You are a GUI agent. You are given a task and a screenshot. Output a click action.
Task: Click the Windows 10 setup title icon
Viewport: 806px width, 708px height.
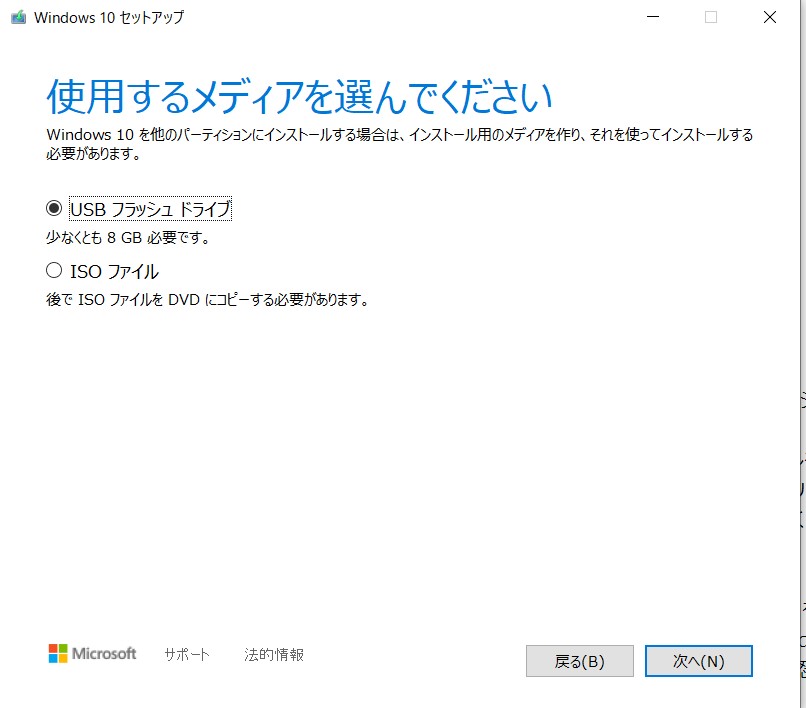pos(19,17)
